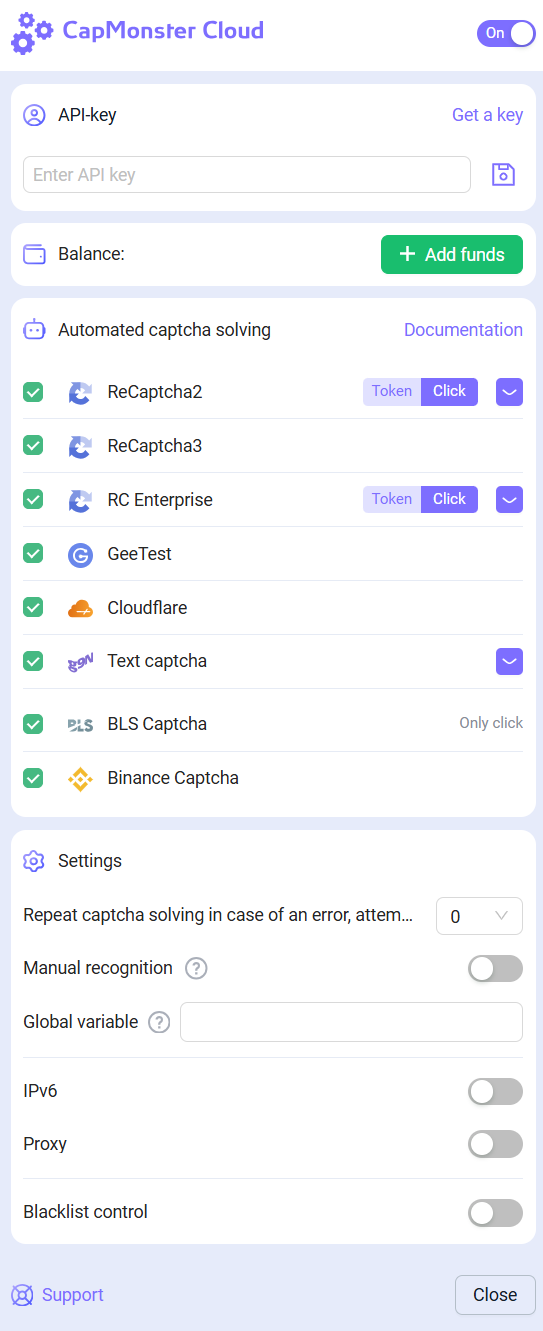Click the GeeTest logo icon
The image size is (543, 1331).
(80, 554)
